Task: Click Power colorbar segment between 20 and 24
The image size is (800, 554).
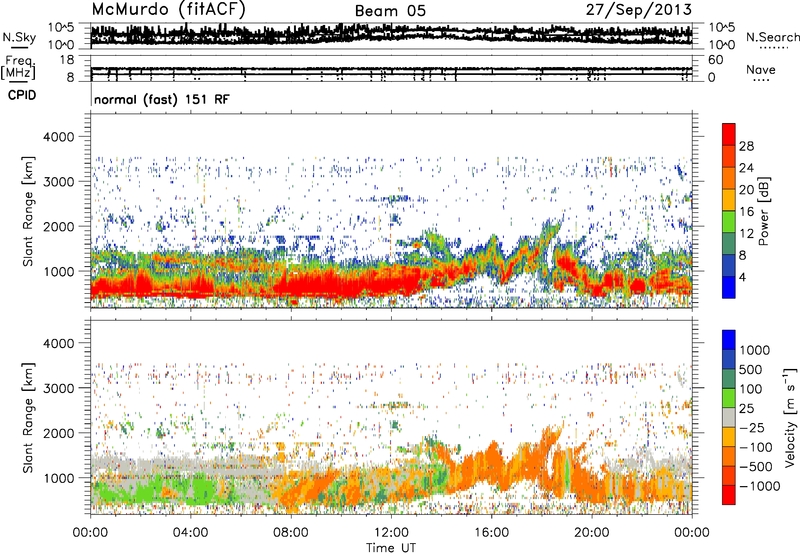Action: point(729,179)
